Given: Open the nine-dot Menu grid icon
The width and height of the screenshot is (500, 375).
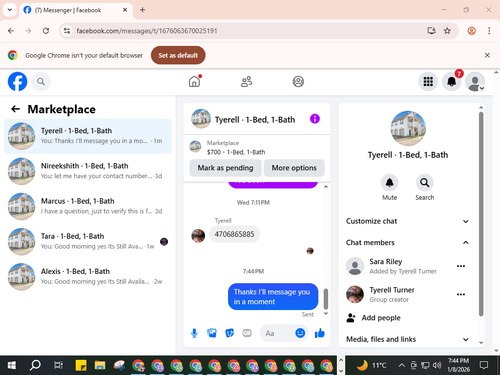Looking at the screenshot, I should (x=428, y=81).
